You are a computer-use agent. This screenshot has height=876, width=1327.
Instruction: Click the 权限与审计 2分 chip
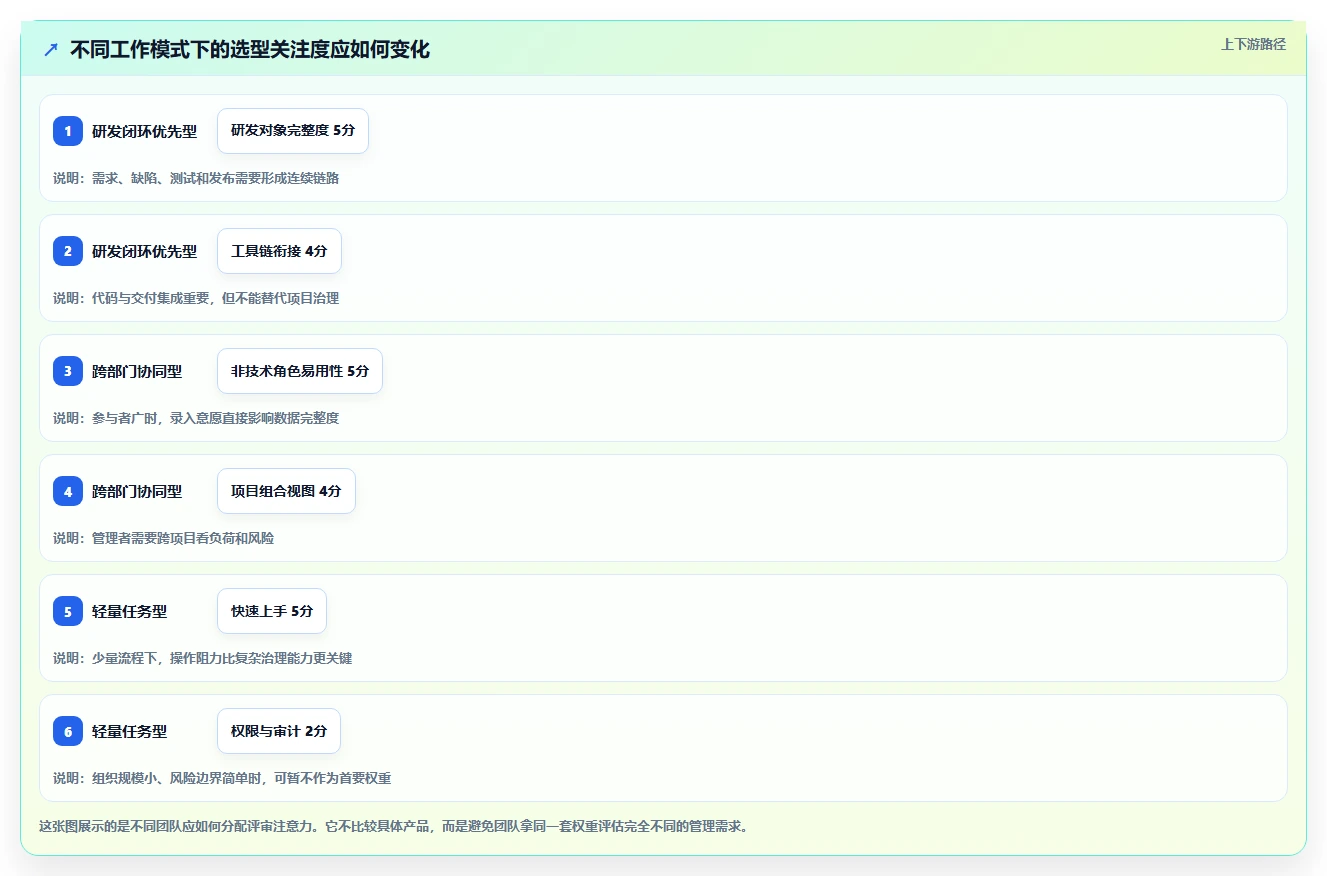279,731
